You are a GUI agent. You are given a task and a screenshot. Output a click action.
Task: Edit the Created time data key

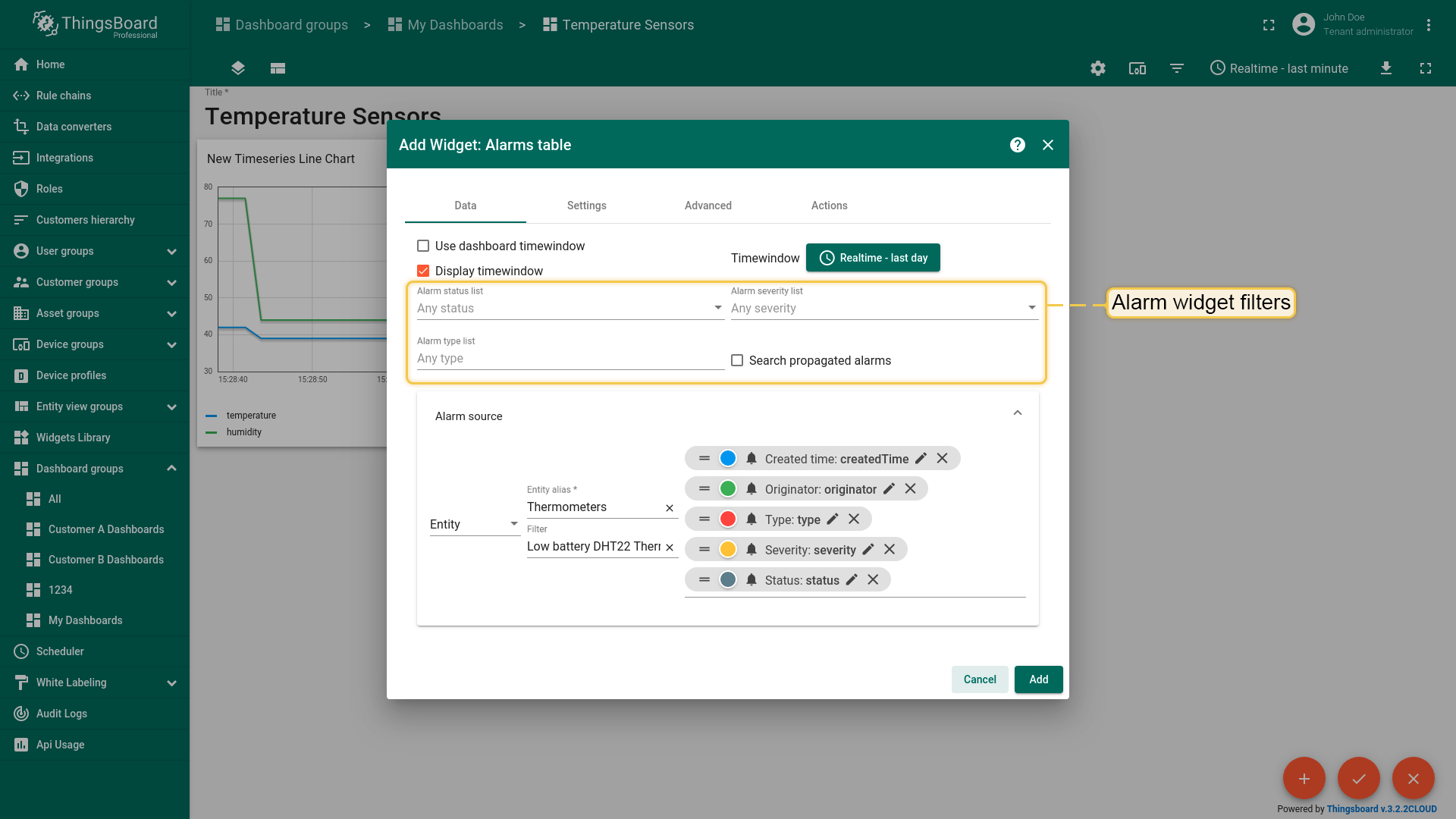[921, 458]
